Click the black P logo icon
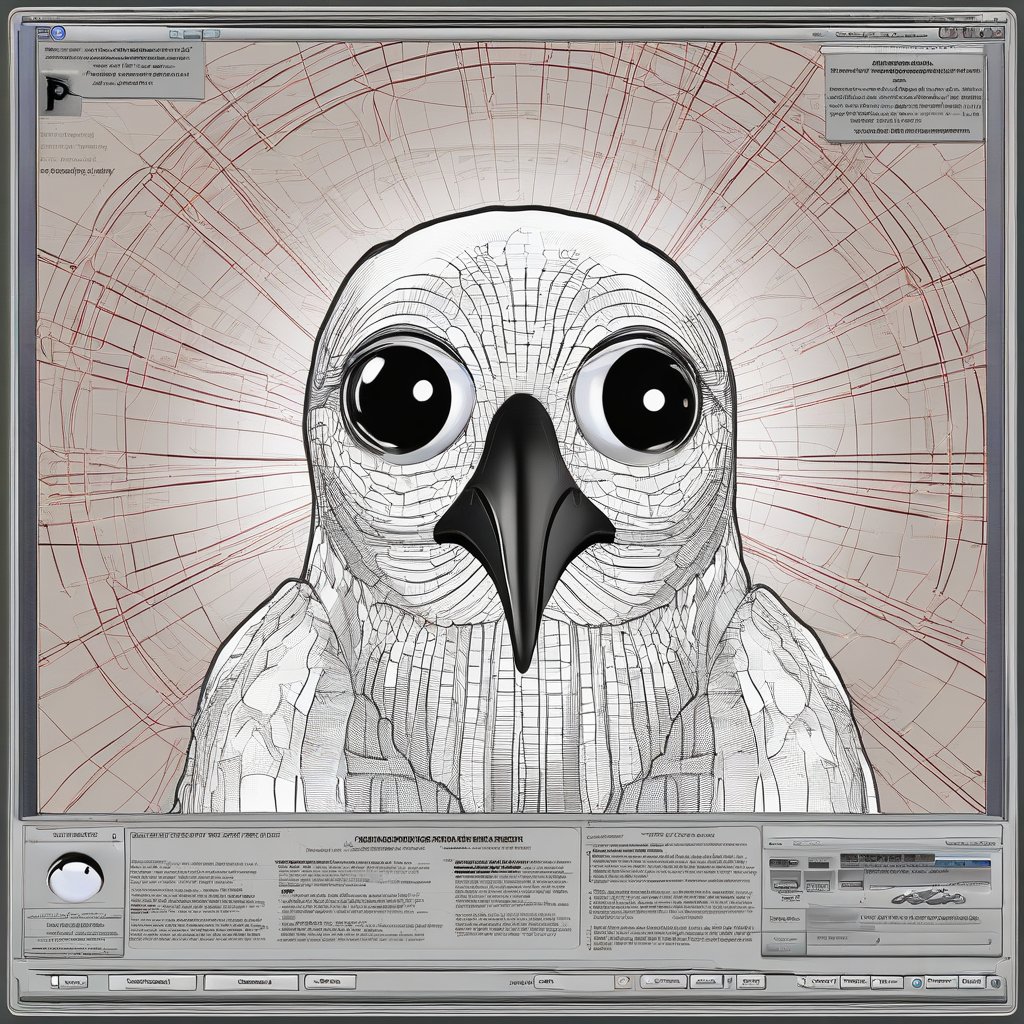Screen dimensions: 1024x1024 point(58,93)
